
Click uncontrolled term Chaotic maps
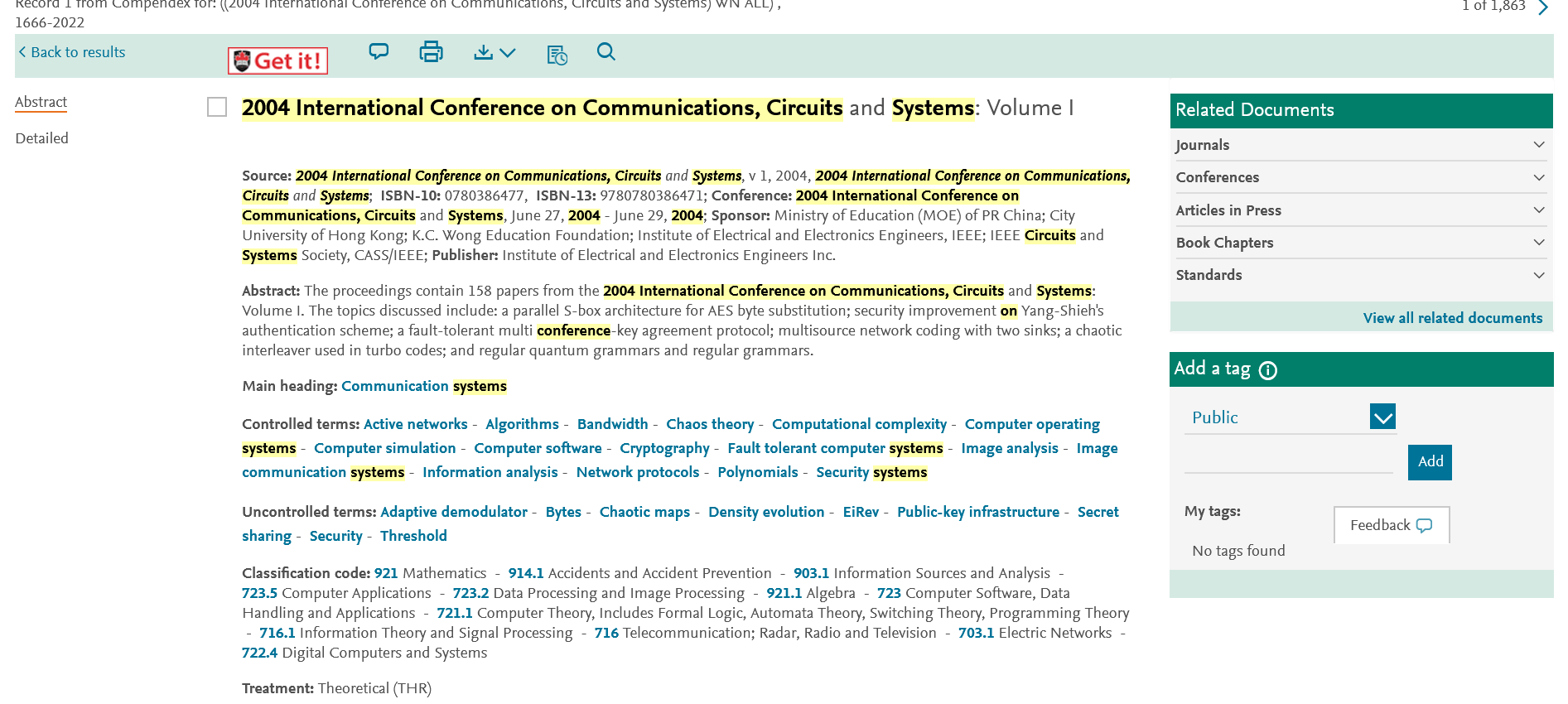click(644, 512)
